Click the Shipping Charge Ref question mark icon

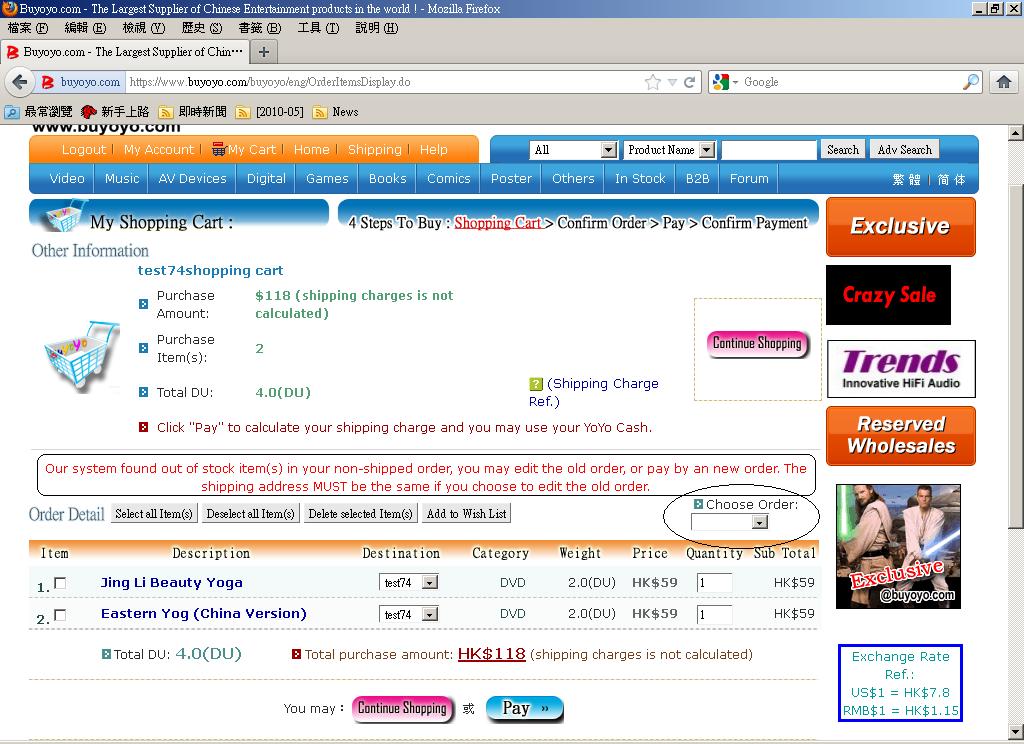pos(536,384)
